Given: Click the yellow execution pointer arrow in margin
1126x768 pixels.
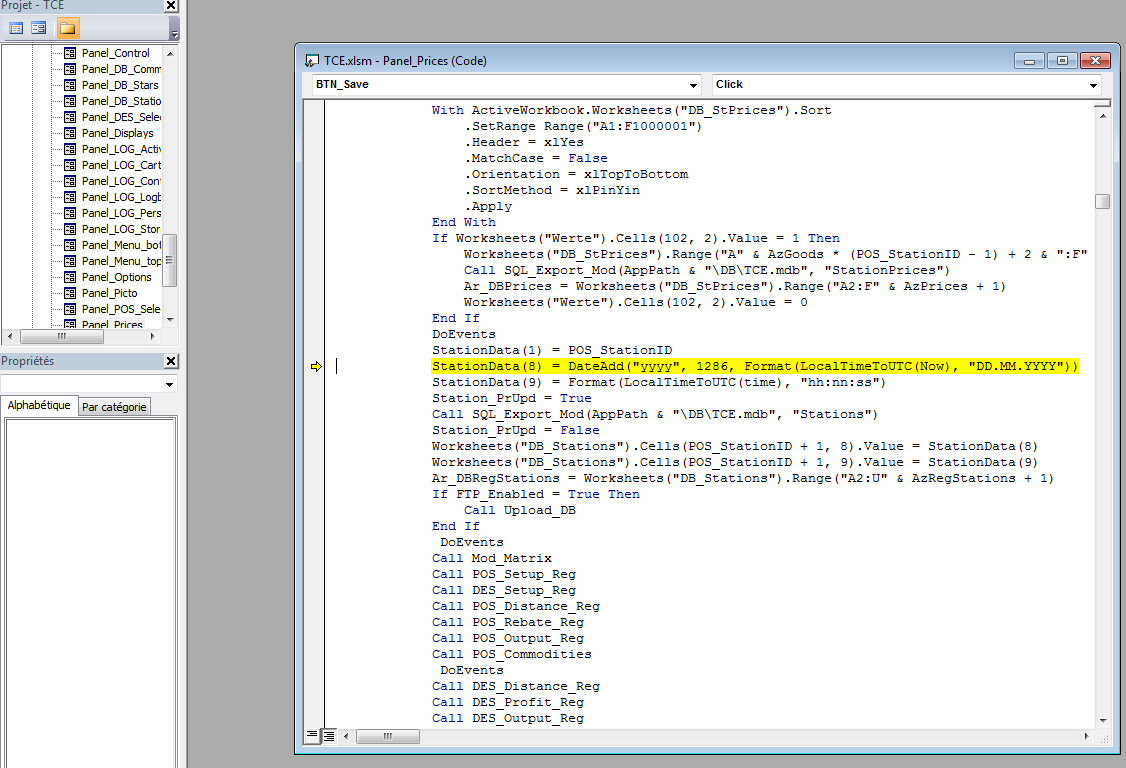Looking at the screenshot, I should click(x=317, y=366).
